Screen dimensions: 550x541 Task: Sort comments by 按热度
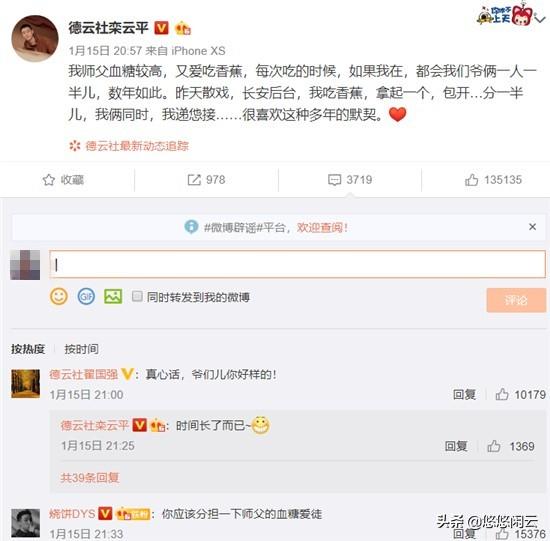point(28,349)
